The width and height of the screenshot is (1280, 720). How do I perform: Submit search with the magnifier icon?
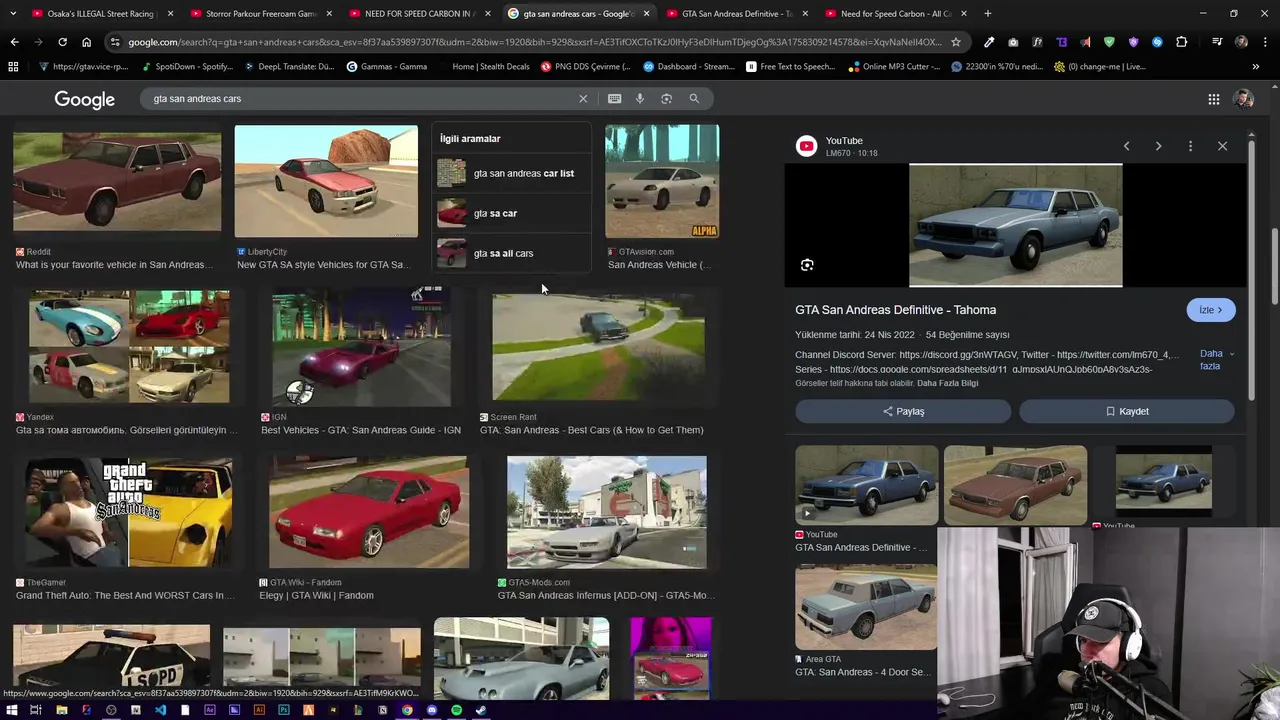coord(694,99)
